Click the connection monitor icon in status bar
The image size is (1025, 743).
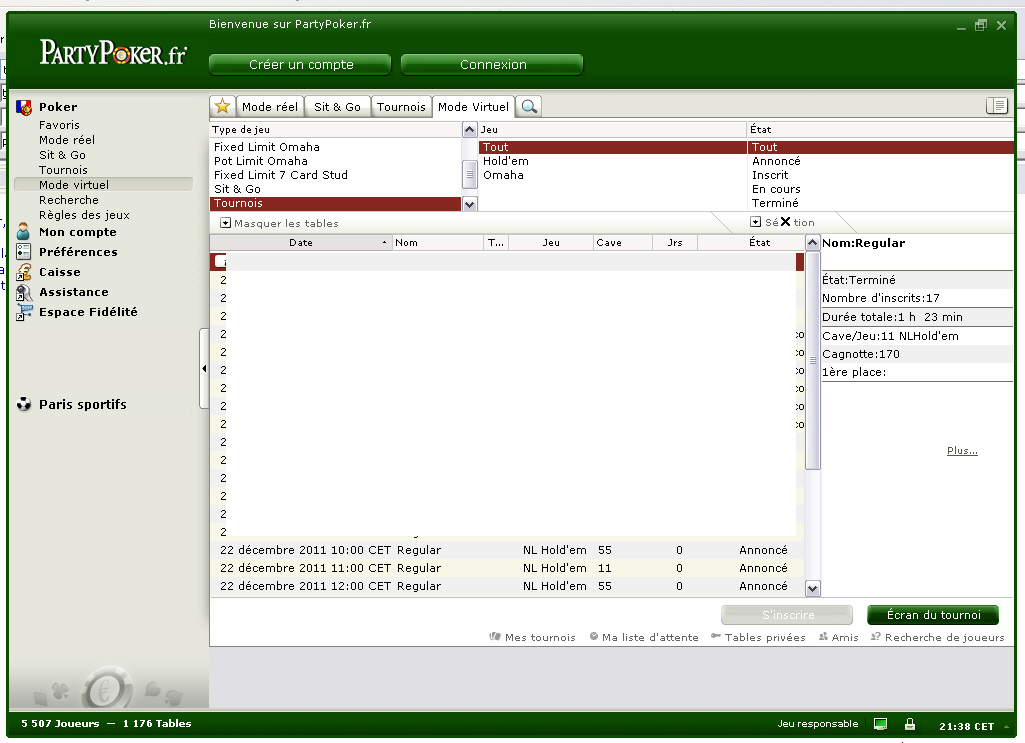(881, 724)
